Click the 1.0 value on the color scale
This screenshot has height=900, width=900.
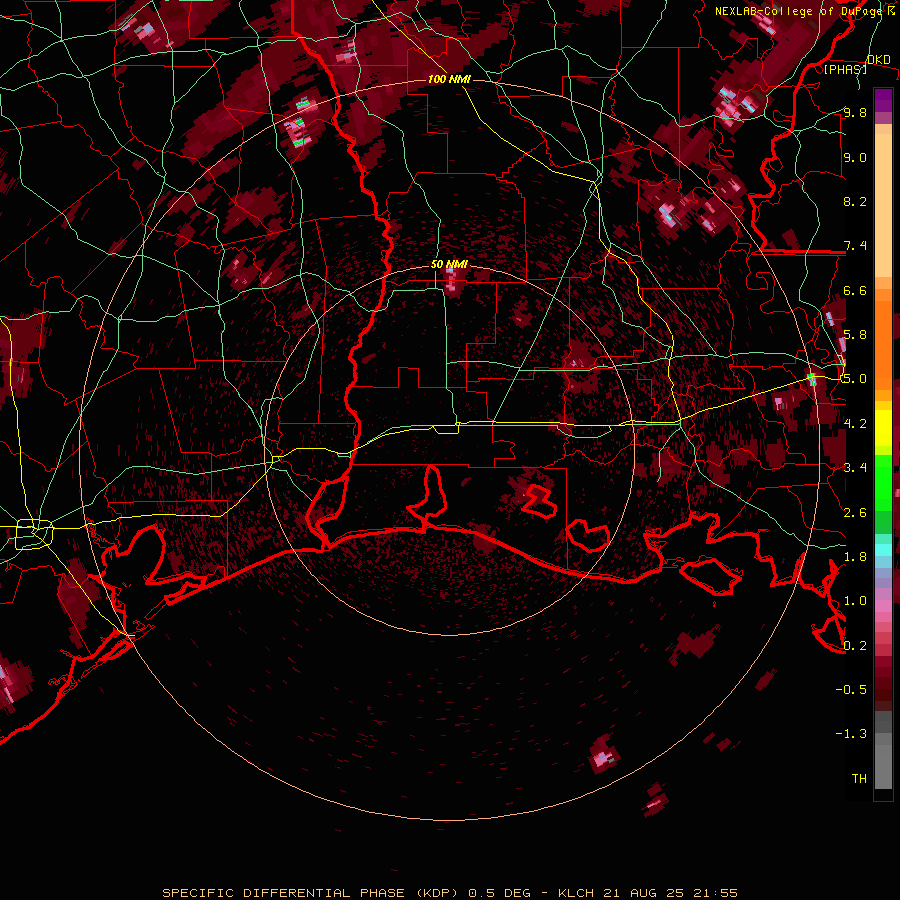pyautogui.click(x=855, y=601)
